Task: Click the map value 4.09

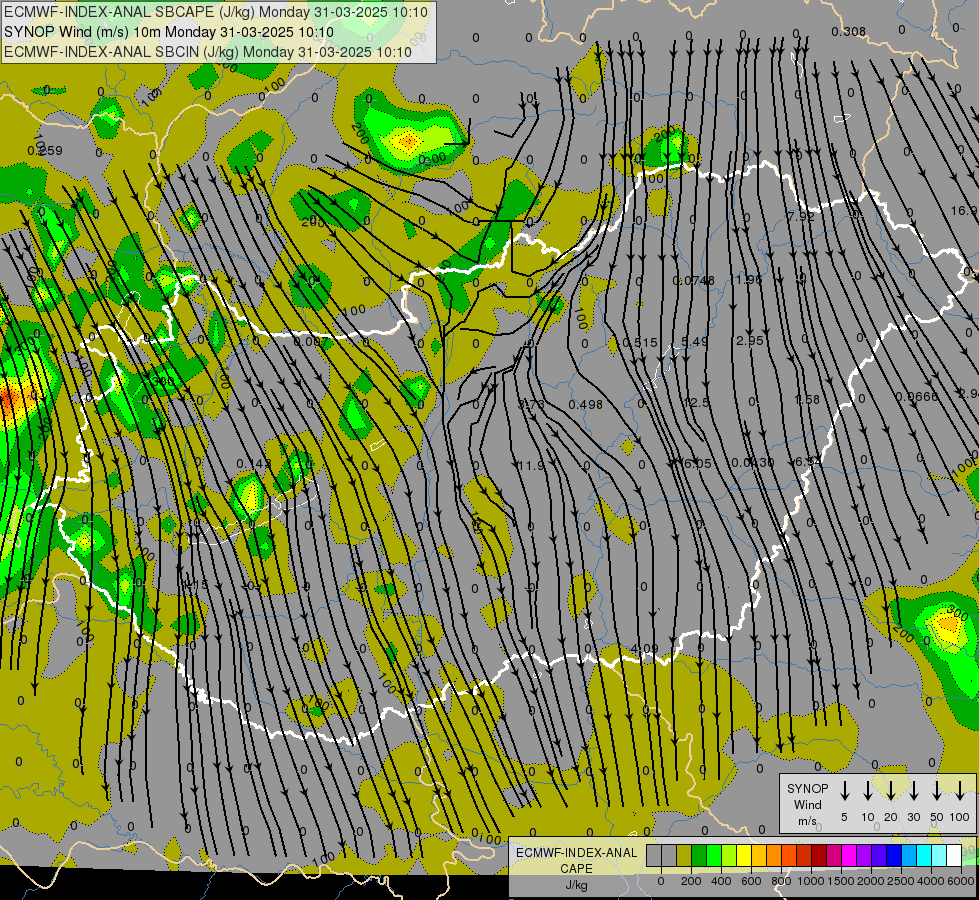Action: (x=644, y=648)
